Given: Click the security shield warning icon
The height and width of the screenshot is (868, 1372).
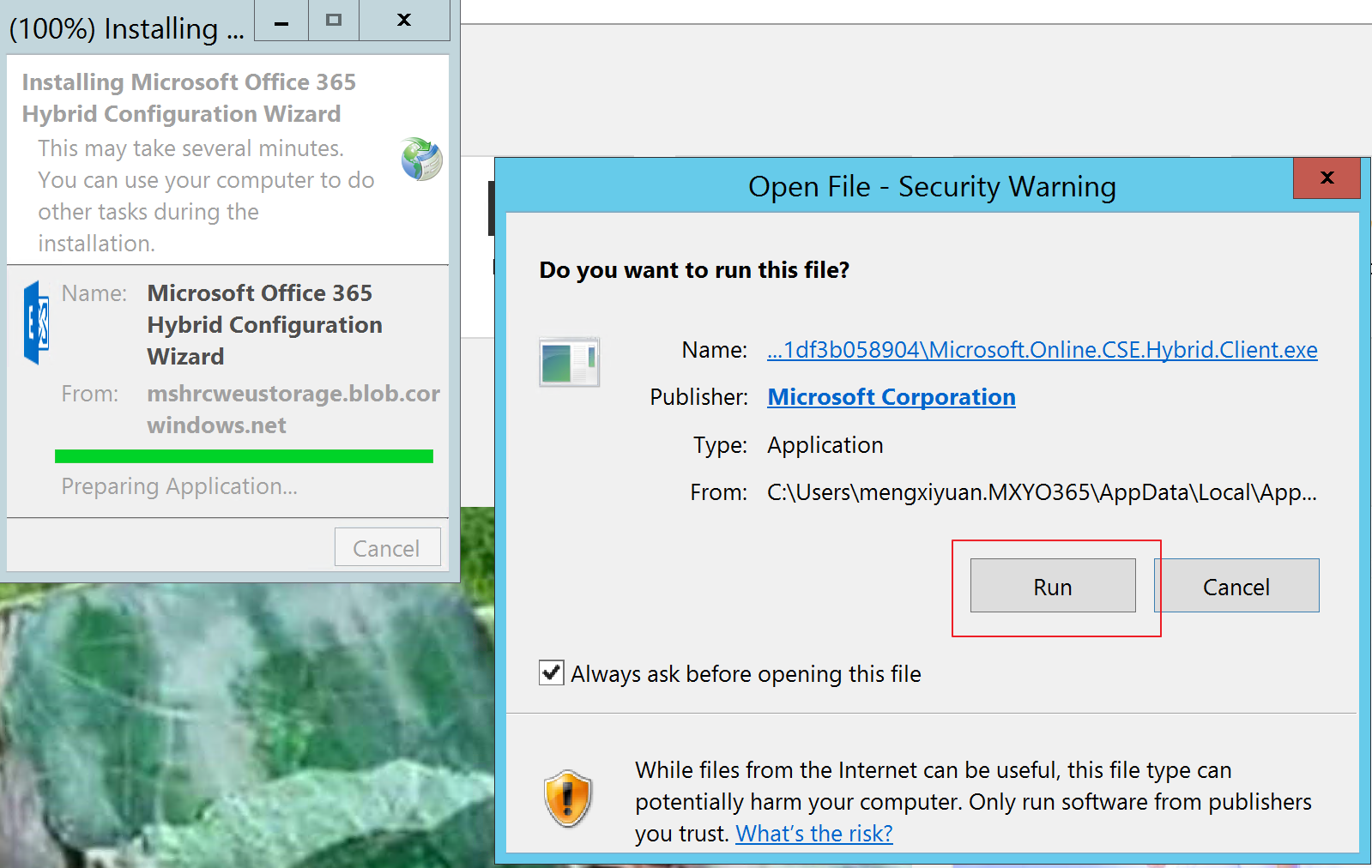Looking at the screenshot, I should 568,799.
